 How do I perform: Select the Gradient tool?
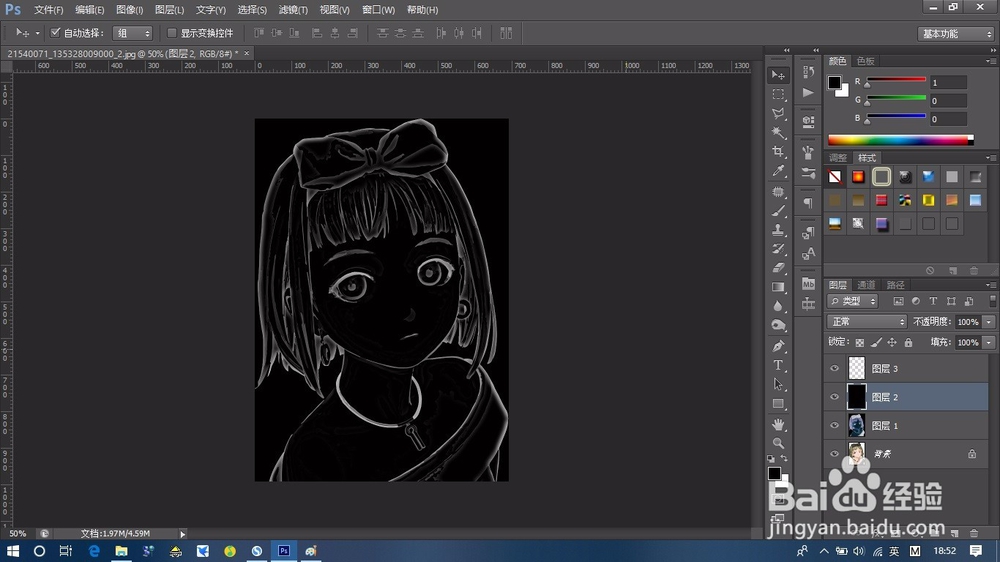coord(778,287)
